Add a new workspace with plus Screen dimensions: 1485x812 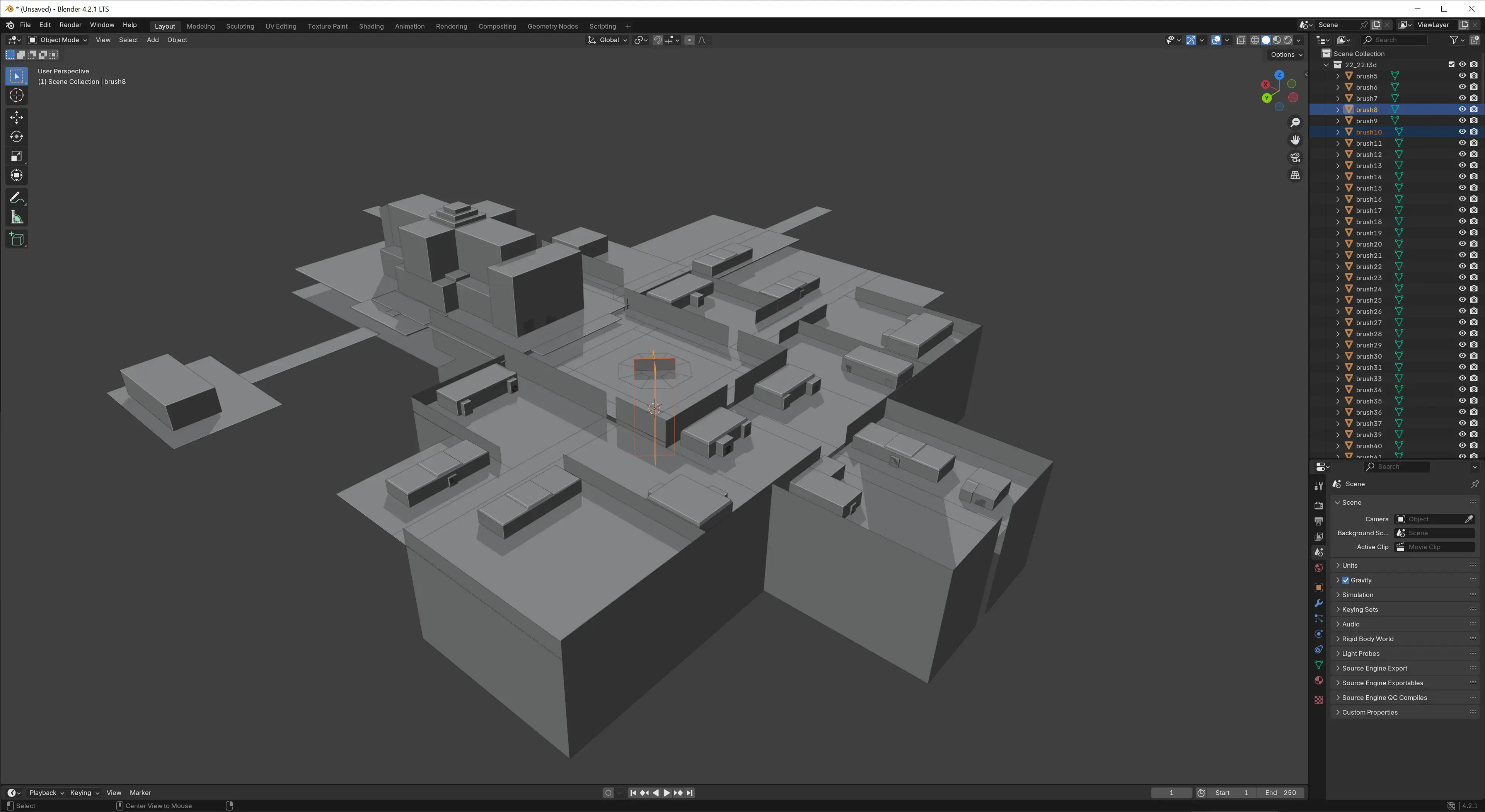pos(628,27)
